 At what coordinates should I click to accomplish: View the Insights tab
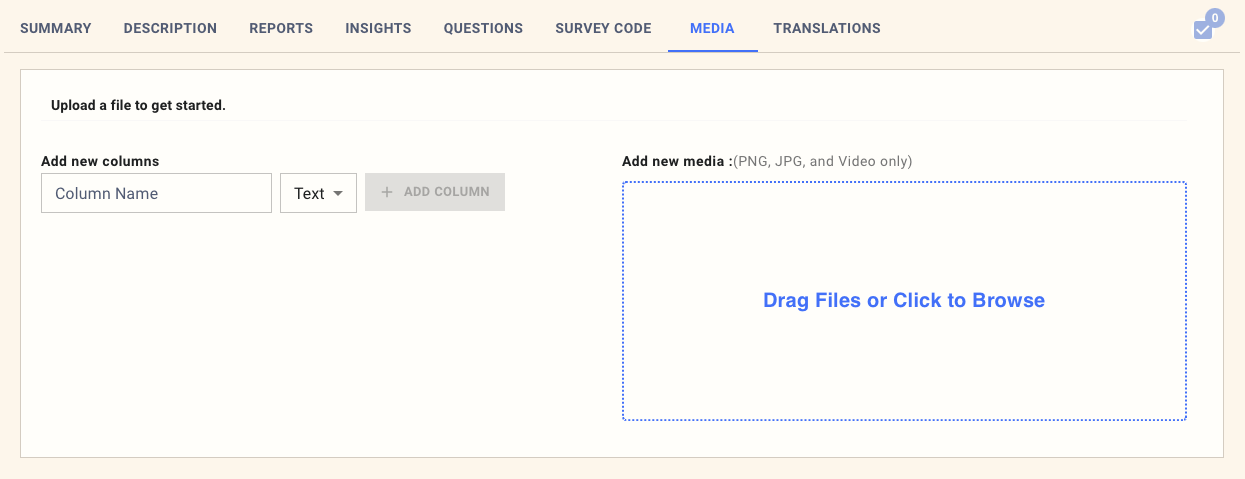(x=378, y=28)
